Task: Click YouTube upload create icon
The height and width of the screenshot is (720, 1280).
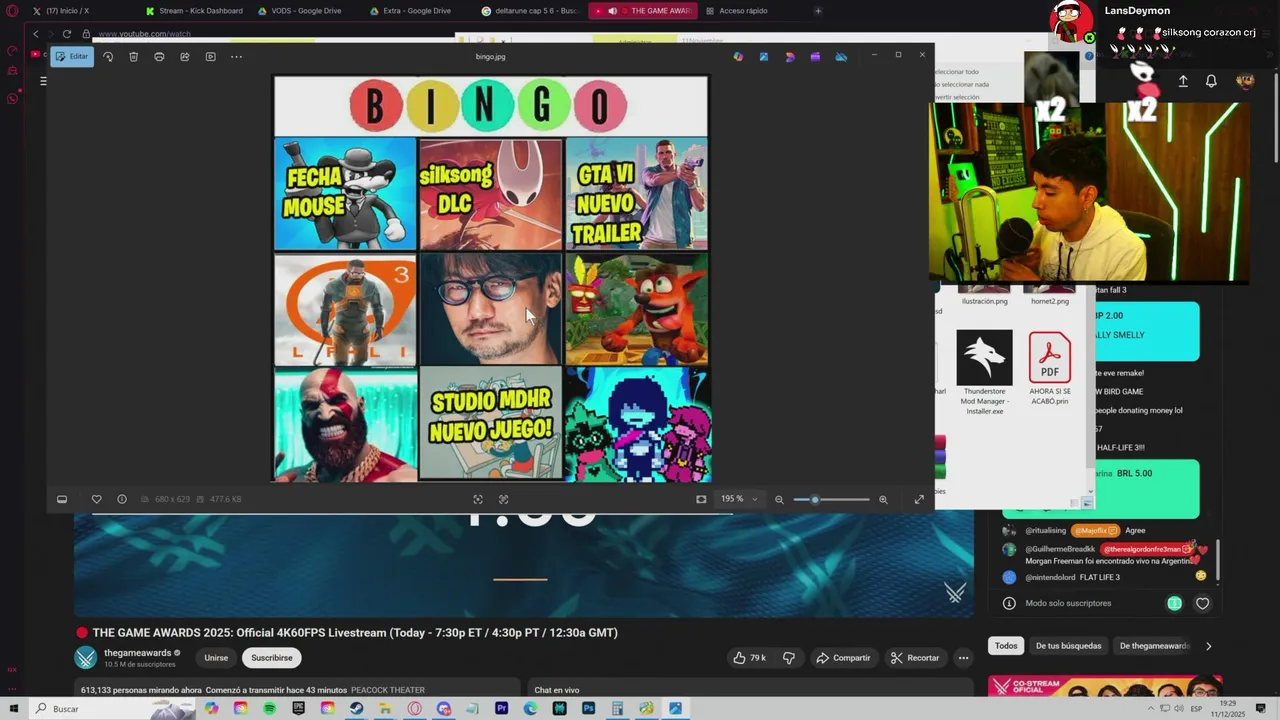Action: (1183, 82)
